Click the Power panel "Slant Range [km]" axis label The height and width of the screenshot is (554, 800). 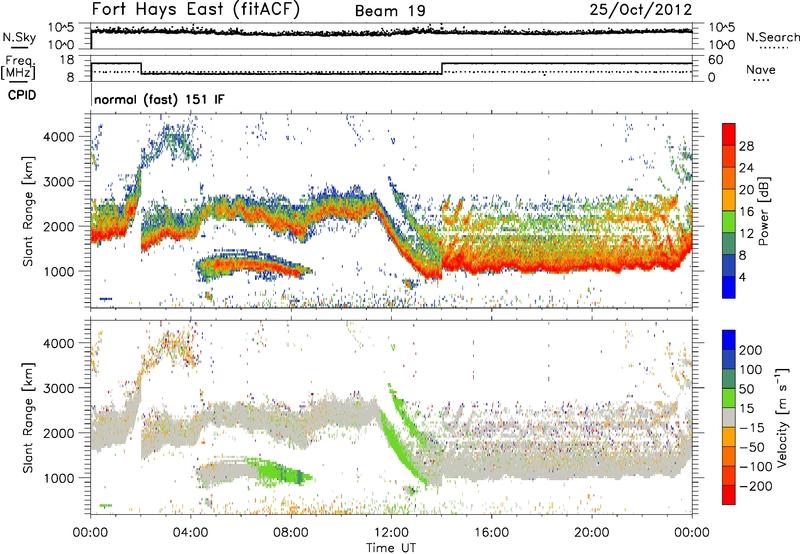[28, 211]
